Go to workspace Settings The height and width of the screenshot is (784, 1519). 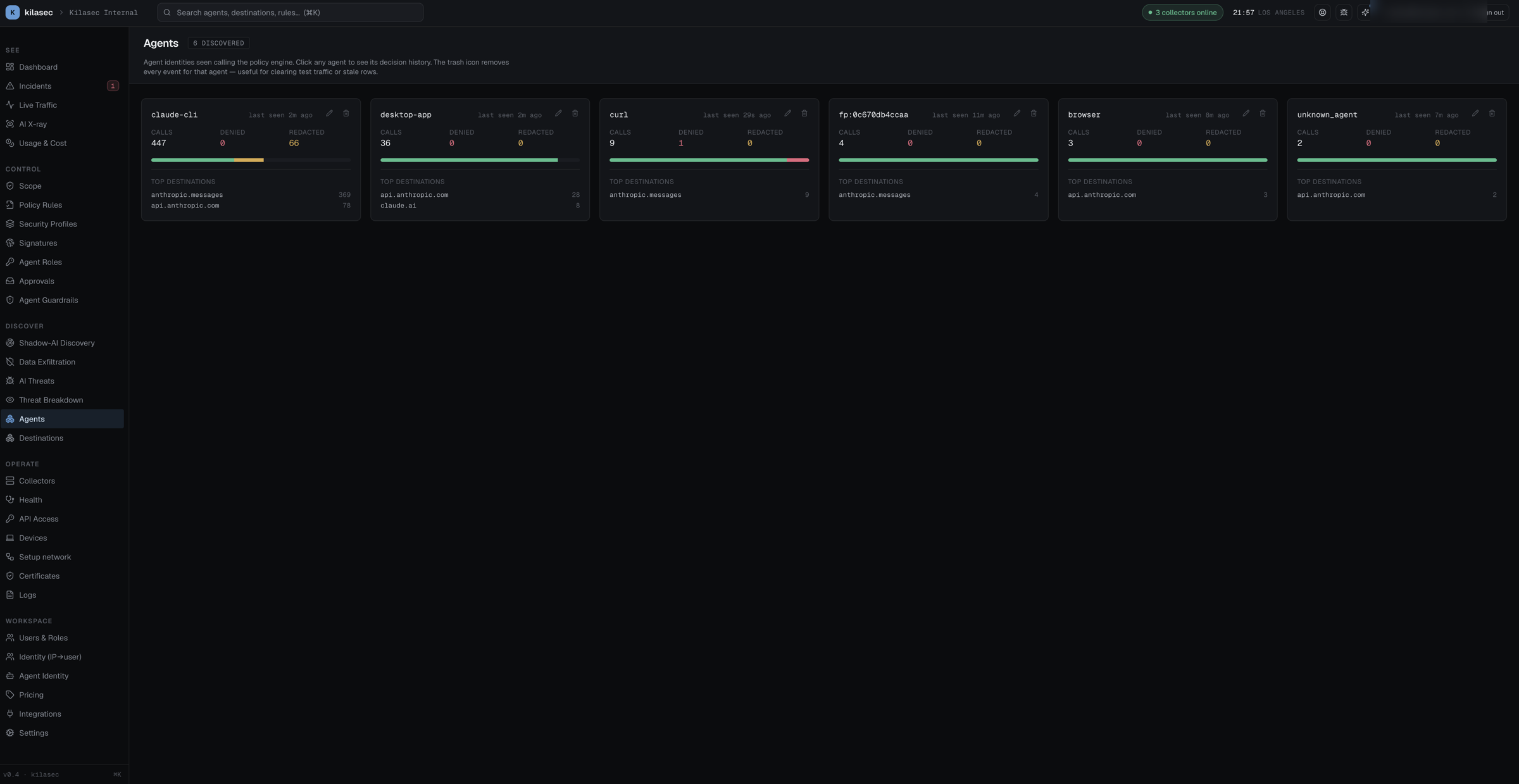tap(62, 733)
